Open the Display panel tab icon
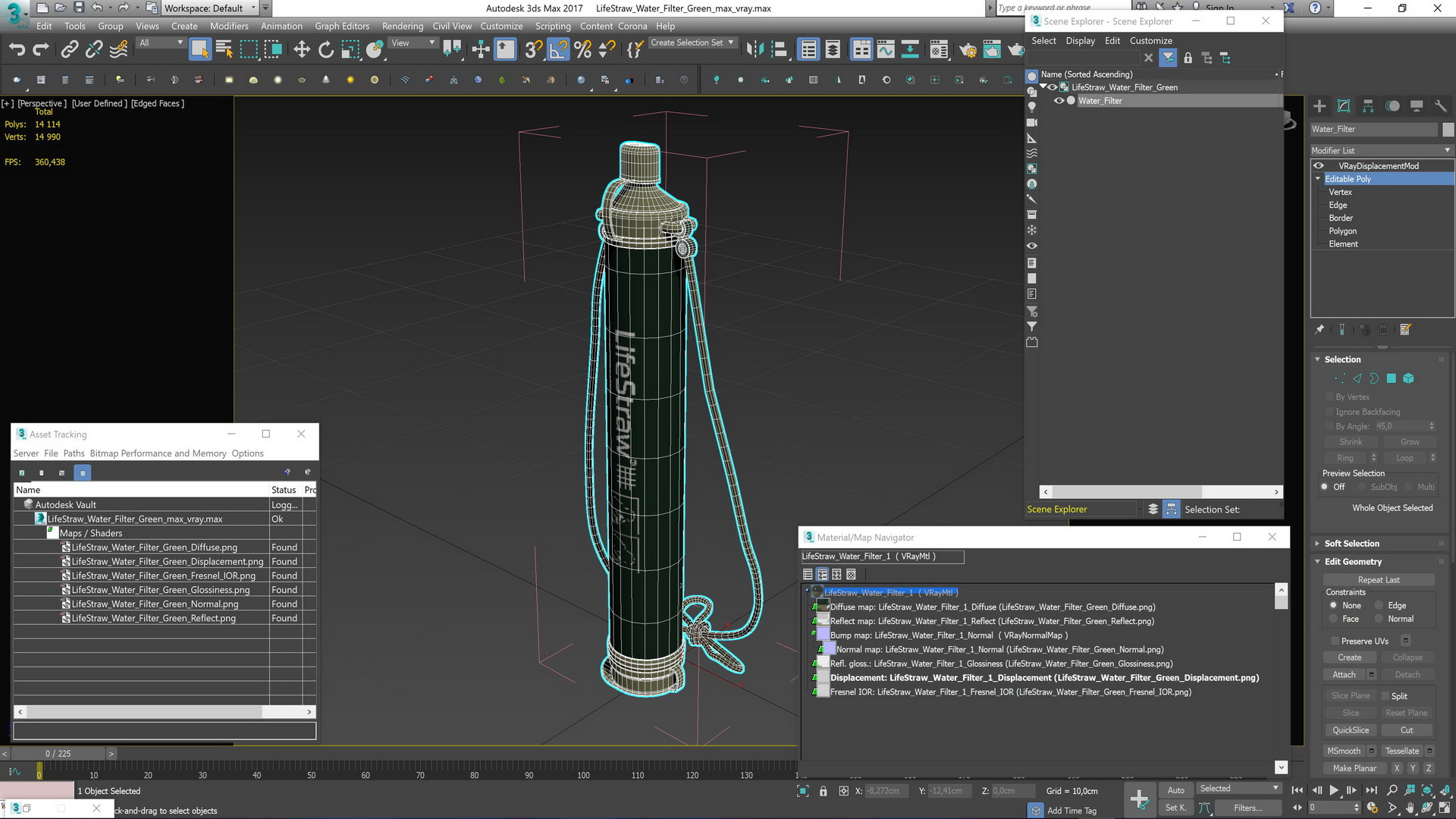Screen dimensions: 1456x819 [x=1417, y=106]
